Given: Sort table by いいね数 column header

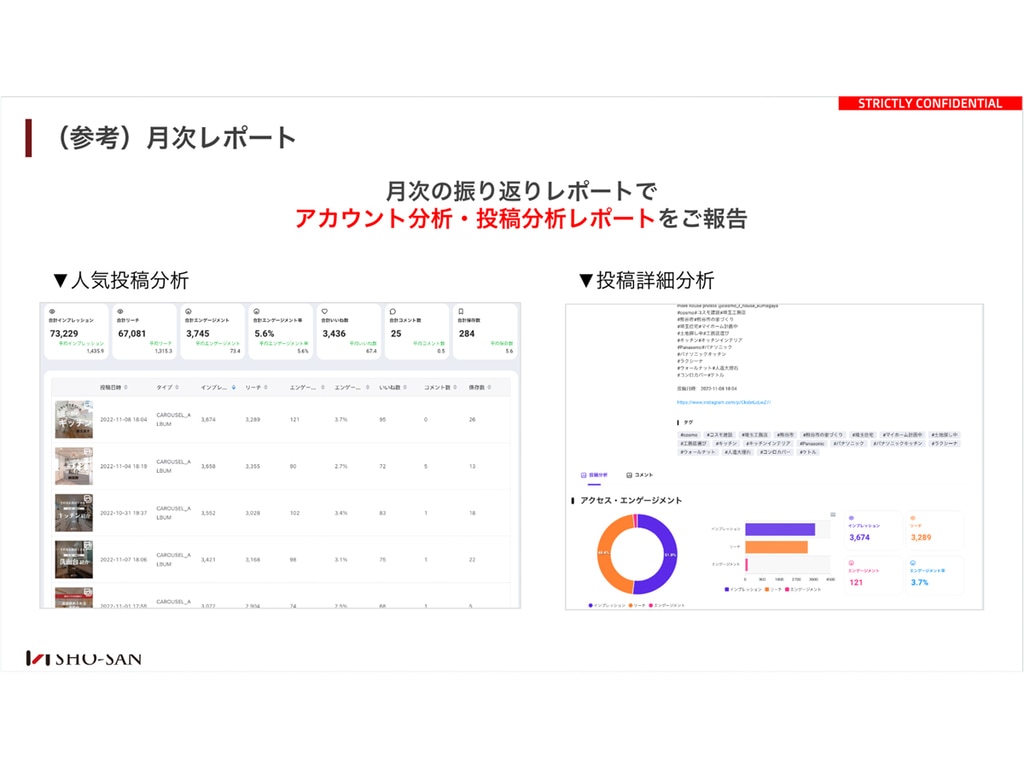Looking at the screenshot, I should point(390,387).
